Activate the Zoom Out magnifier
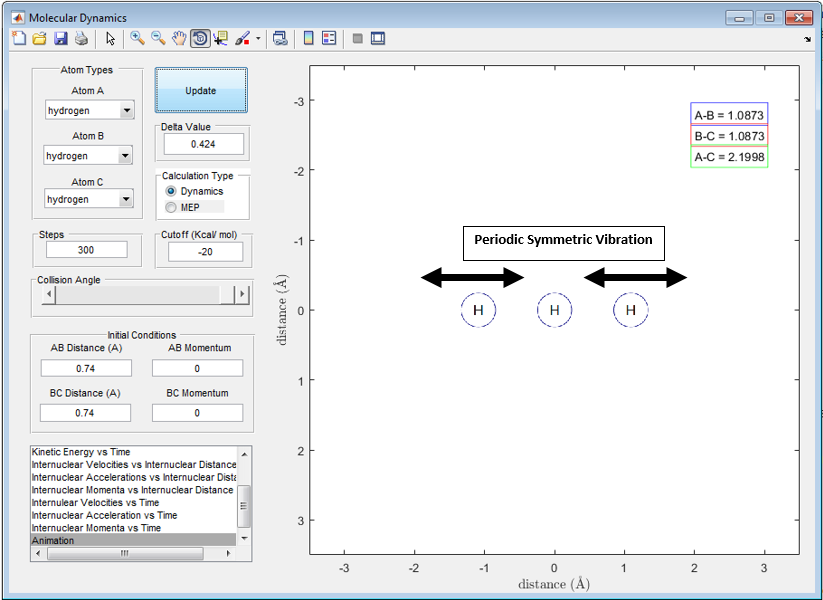The width and height of the screenshot is (823, 600). coord(158,38)
